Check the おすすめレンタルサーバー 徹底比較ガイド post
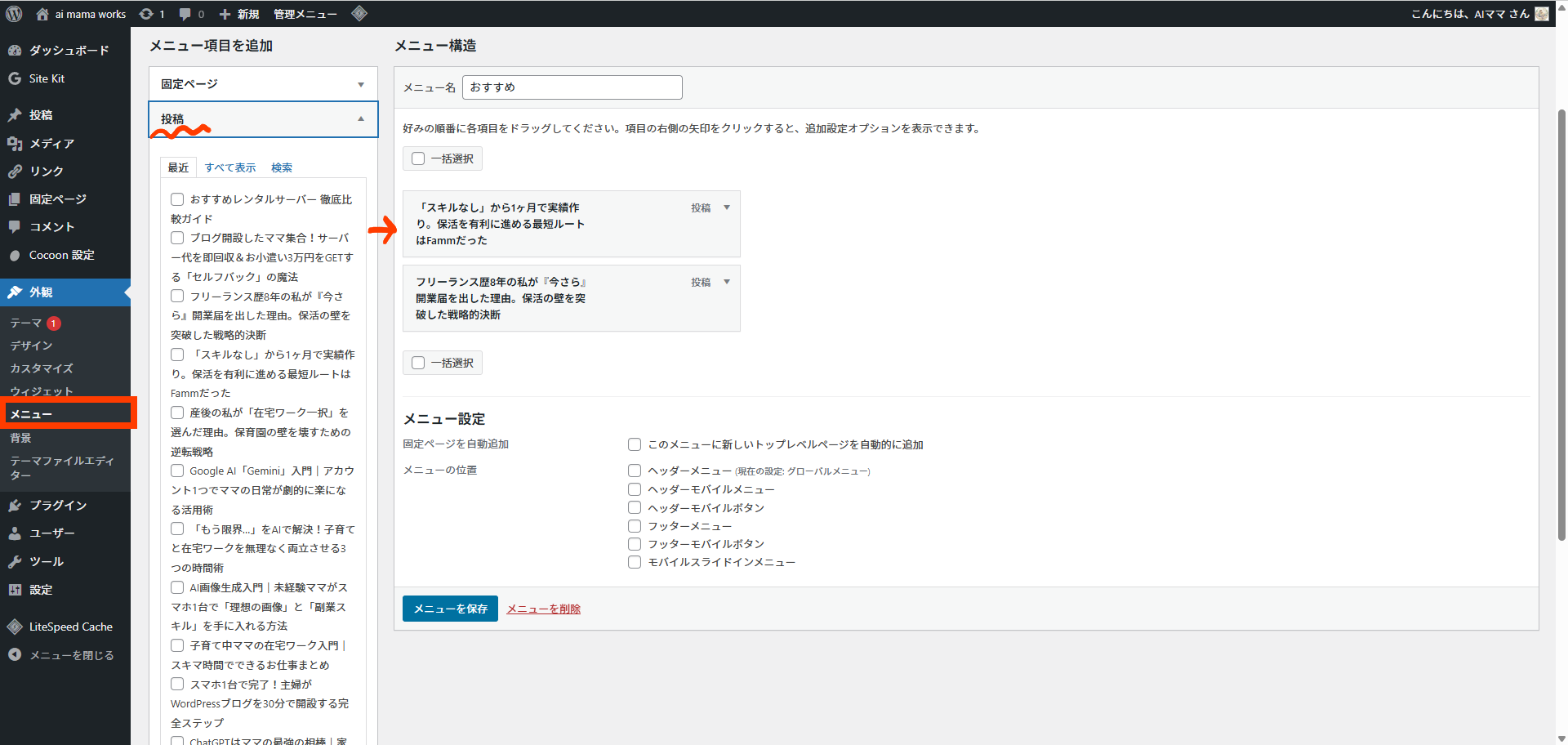This screenshot has width=1568, height=745. (x=177, y=199)
